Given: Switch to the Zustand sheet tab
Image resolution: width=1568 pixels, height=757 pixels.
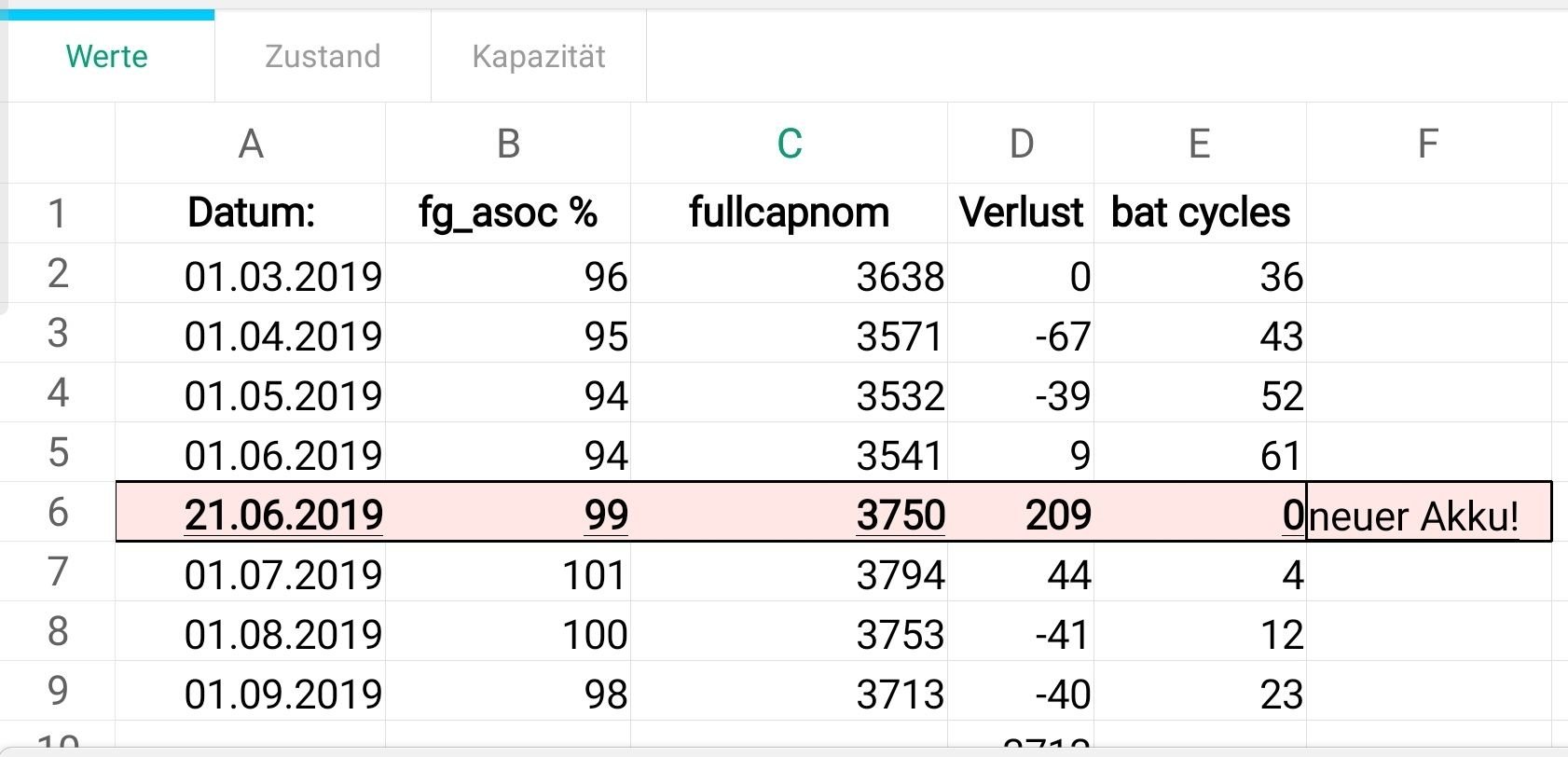Looking at the screenshot, I should (323, 56).
